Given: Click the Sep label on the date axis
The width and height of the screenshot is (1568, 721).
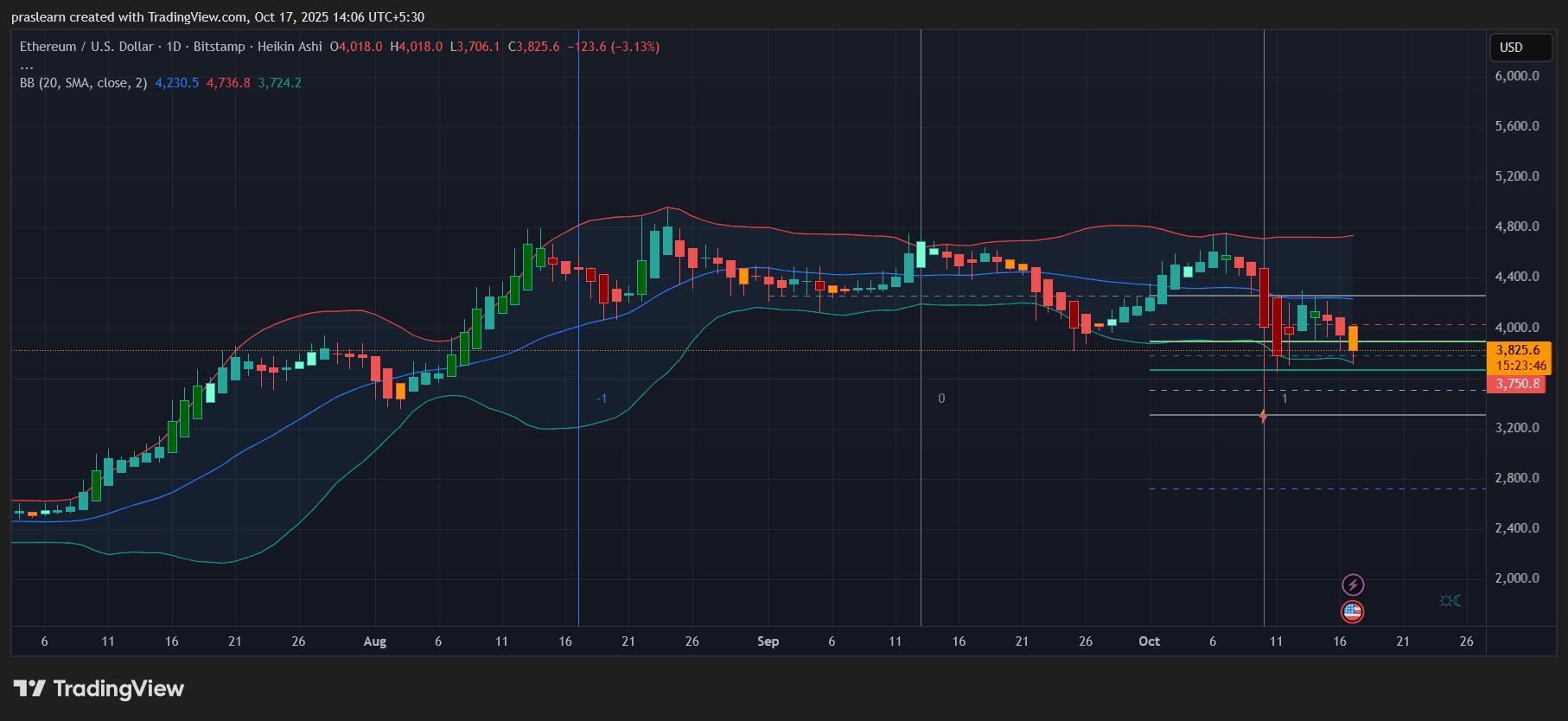Looking at the screenshot, I should click(768, 641).
